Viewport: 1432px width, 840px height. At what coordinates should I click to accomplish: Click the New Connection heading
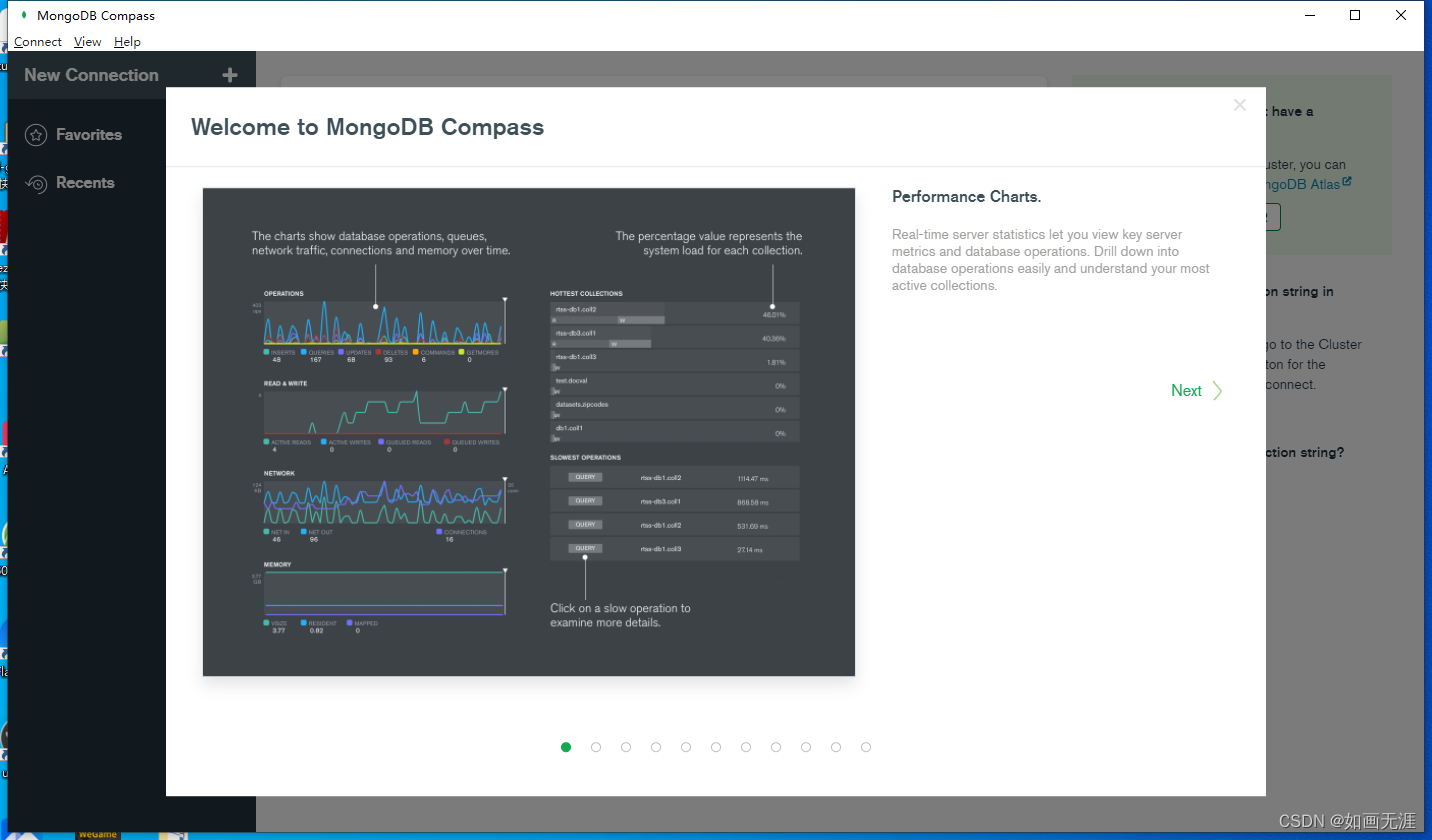click(91, 75)
